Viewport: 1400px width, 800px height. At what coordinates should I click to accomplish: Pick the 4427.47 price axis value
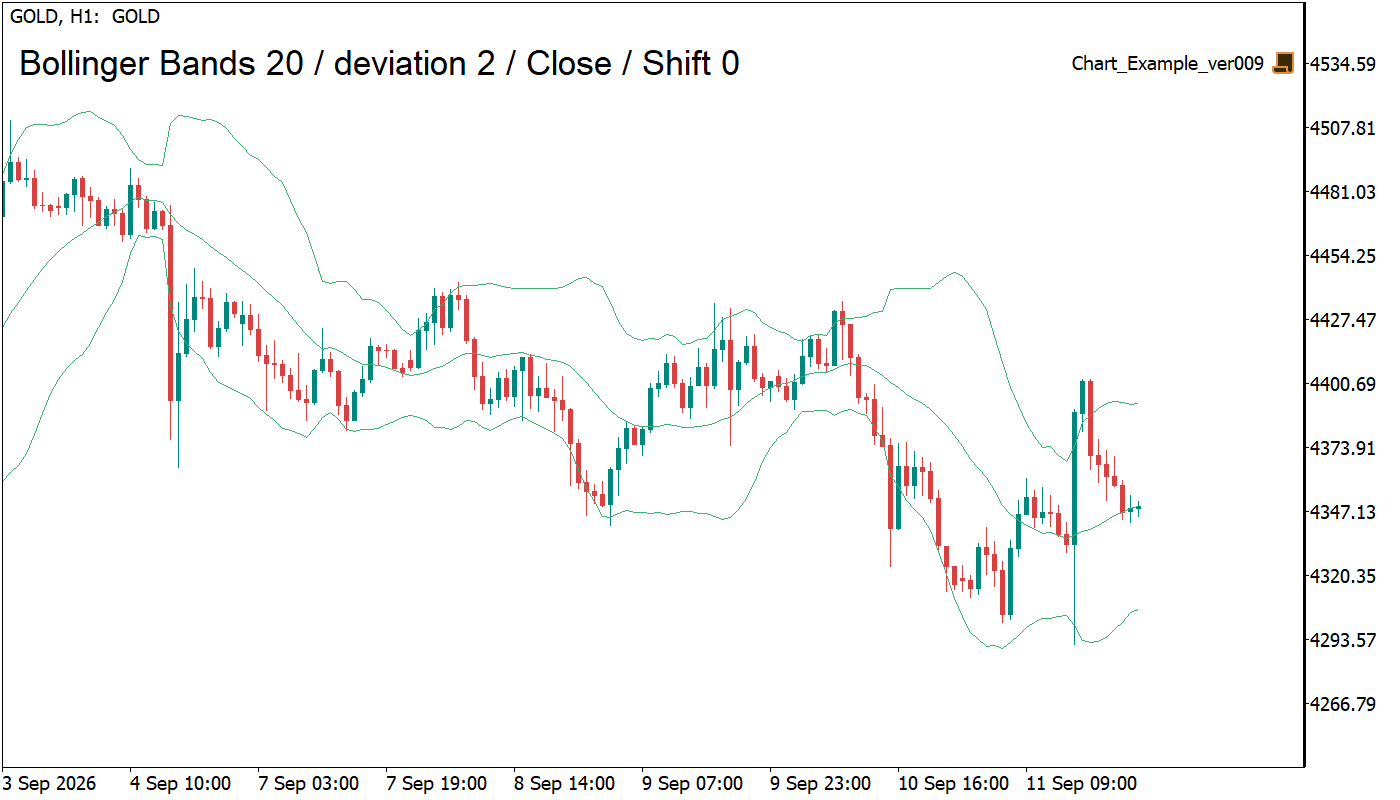pyautogui.click(x=1343, y=320)
